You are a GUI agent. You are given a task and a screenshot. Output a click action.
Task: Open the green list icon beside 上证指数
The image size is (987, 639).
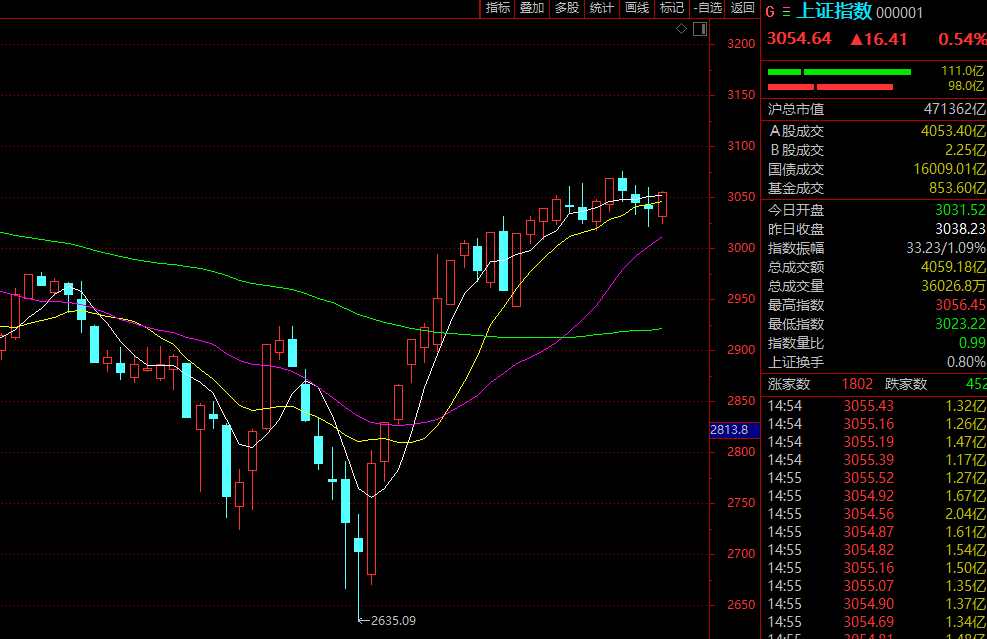786,12
